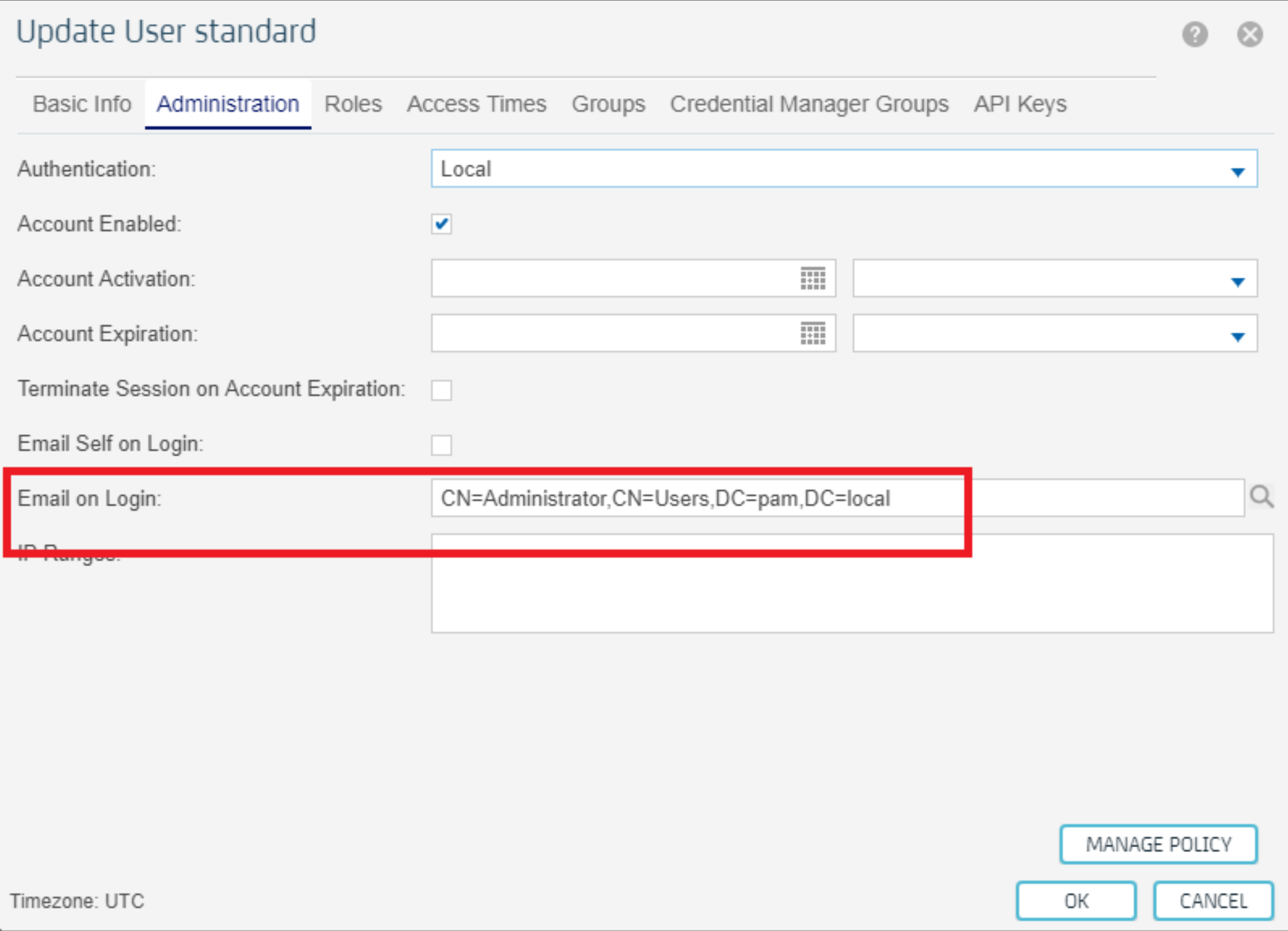Open the Roles tab

(353, 104)
